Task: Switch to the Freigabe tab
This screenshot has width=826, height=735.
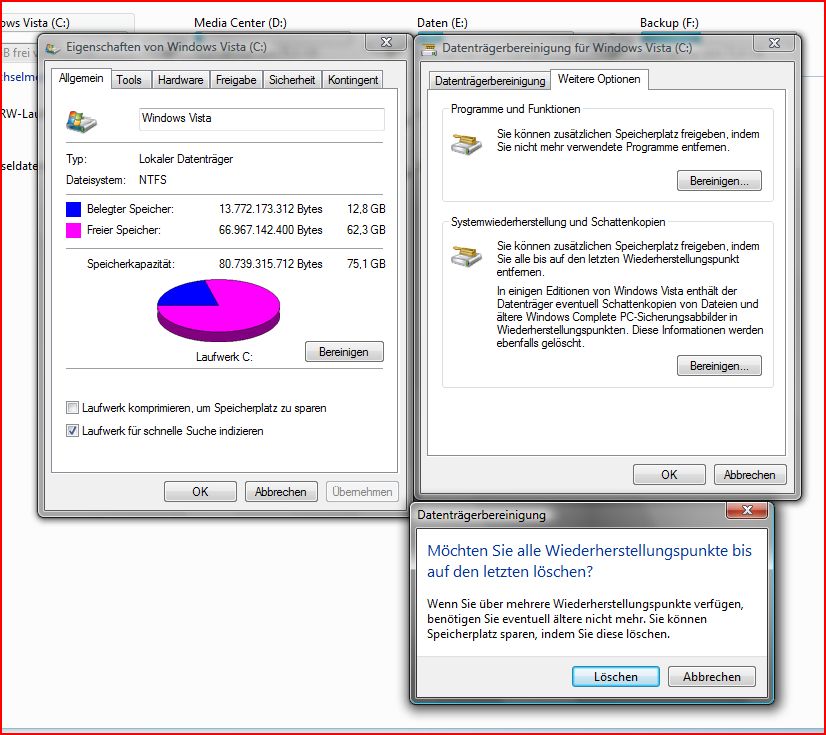Action: tap(236, 80)
